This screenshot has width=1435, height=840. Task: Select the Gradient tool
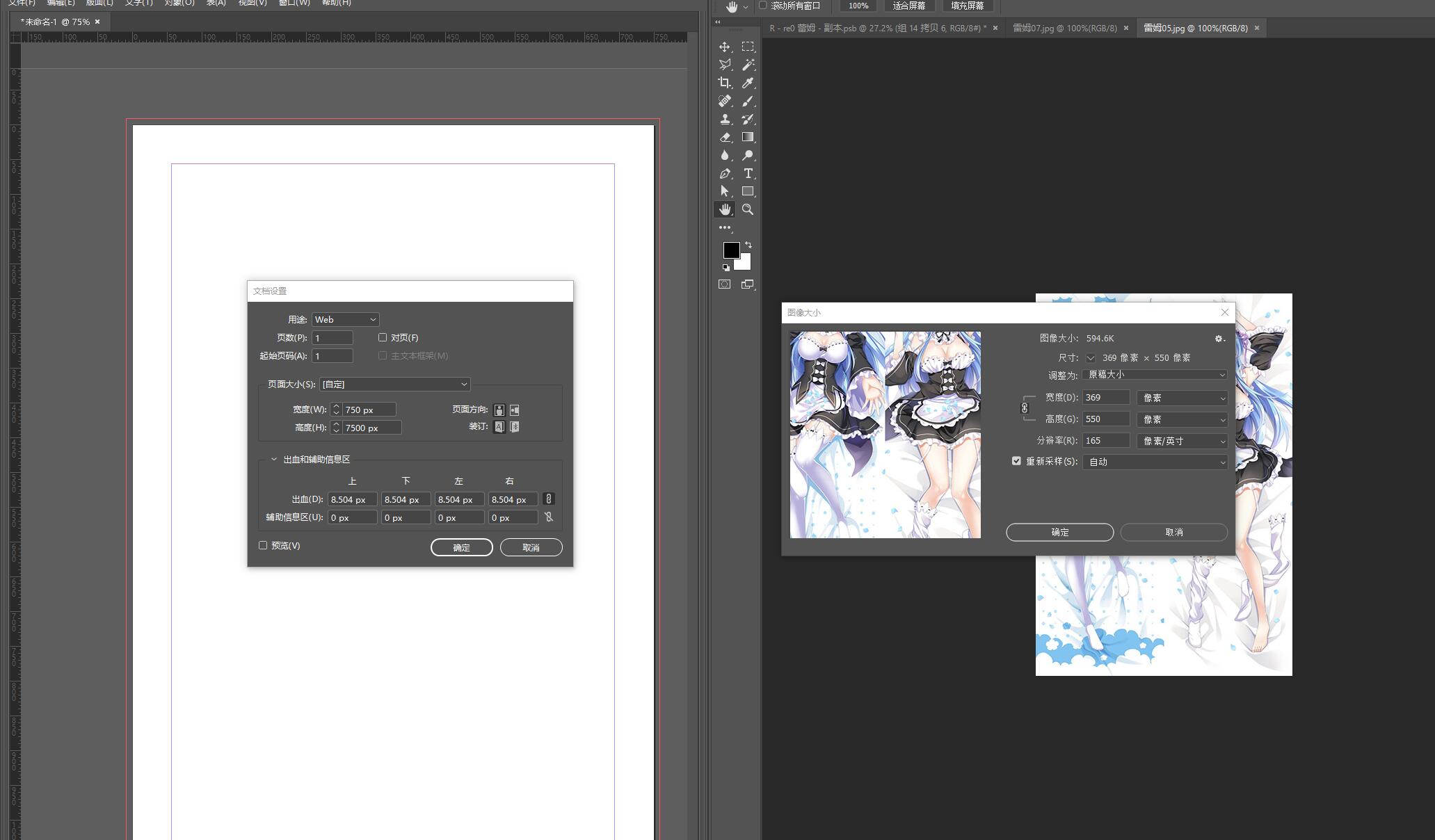click(748, 137)
